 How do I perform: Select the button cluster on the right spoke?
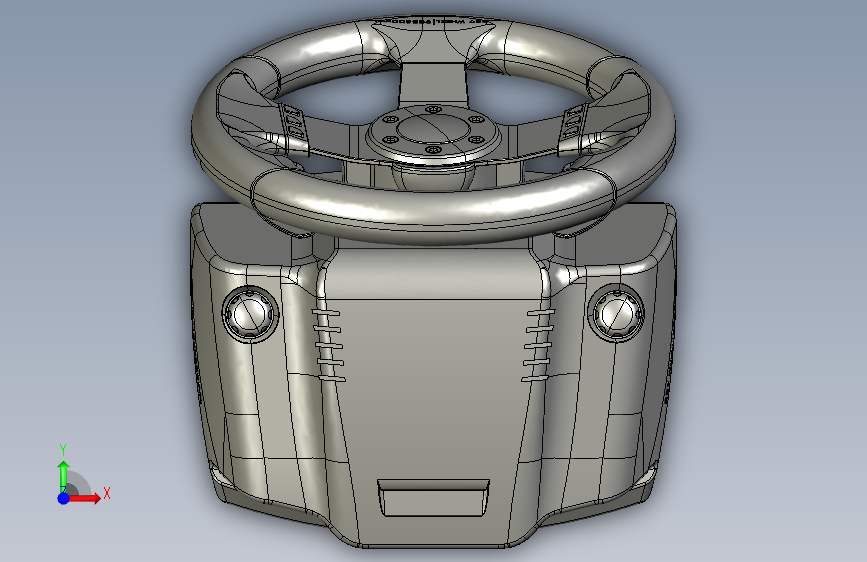[573, 122]
